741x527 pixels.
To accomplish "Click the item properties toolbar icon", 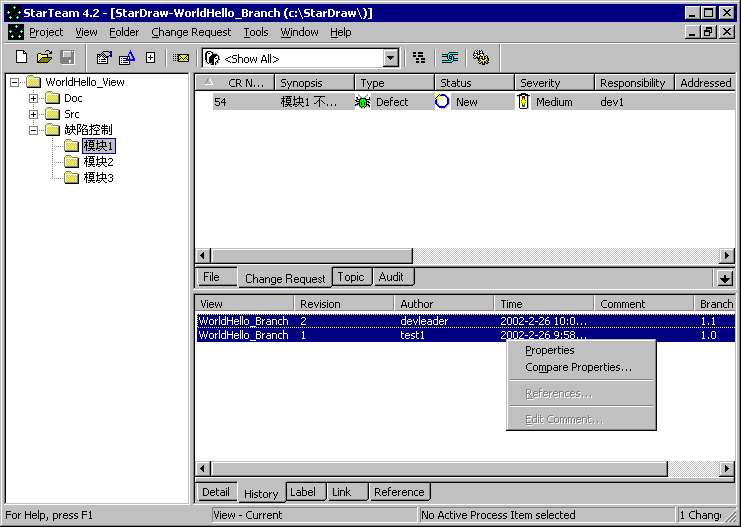I will (x=103, y=58).
